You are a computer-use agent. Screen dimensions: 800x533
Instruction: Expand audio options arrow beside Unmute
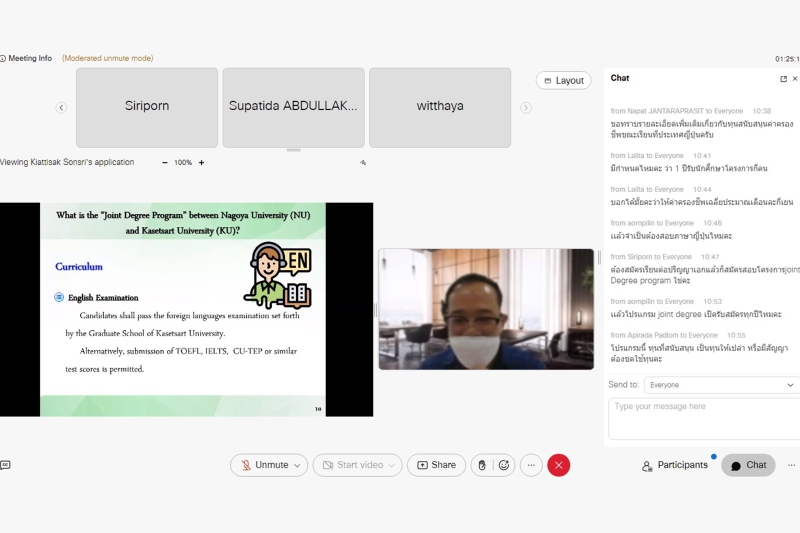coord(297,465)
